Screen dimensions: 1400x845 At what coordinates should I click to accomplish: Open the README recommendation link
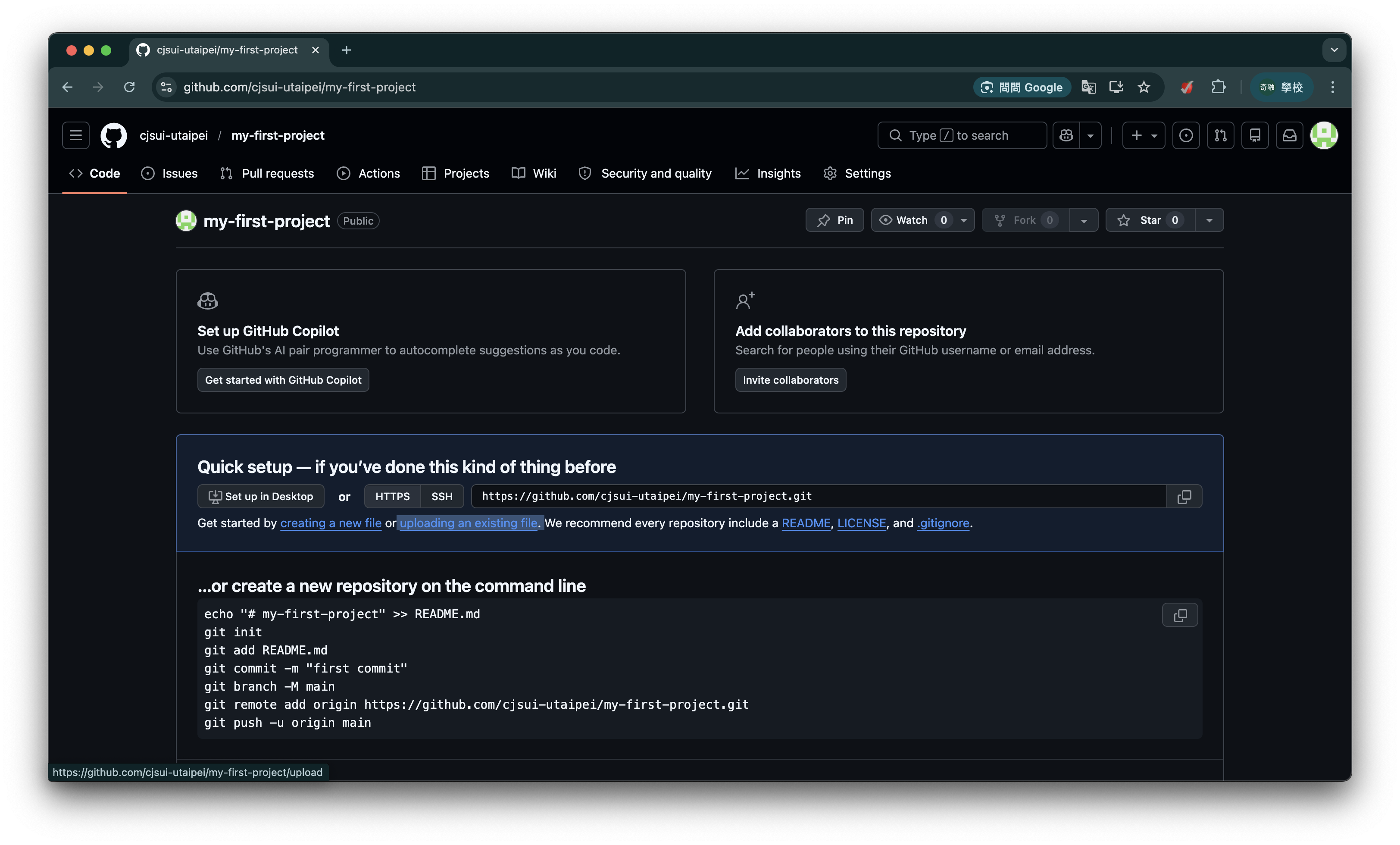click(806, 523)
